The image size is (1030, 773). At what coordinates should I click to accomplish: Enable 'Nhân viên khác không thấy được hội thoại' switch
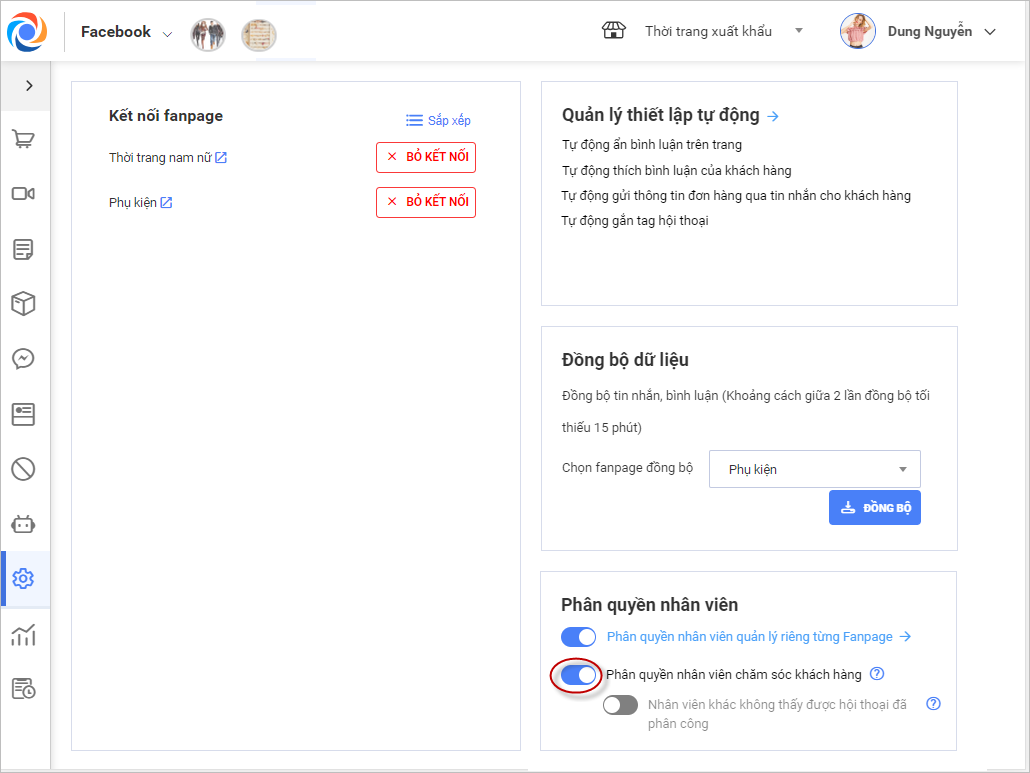coord(620,705)
